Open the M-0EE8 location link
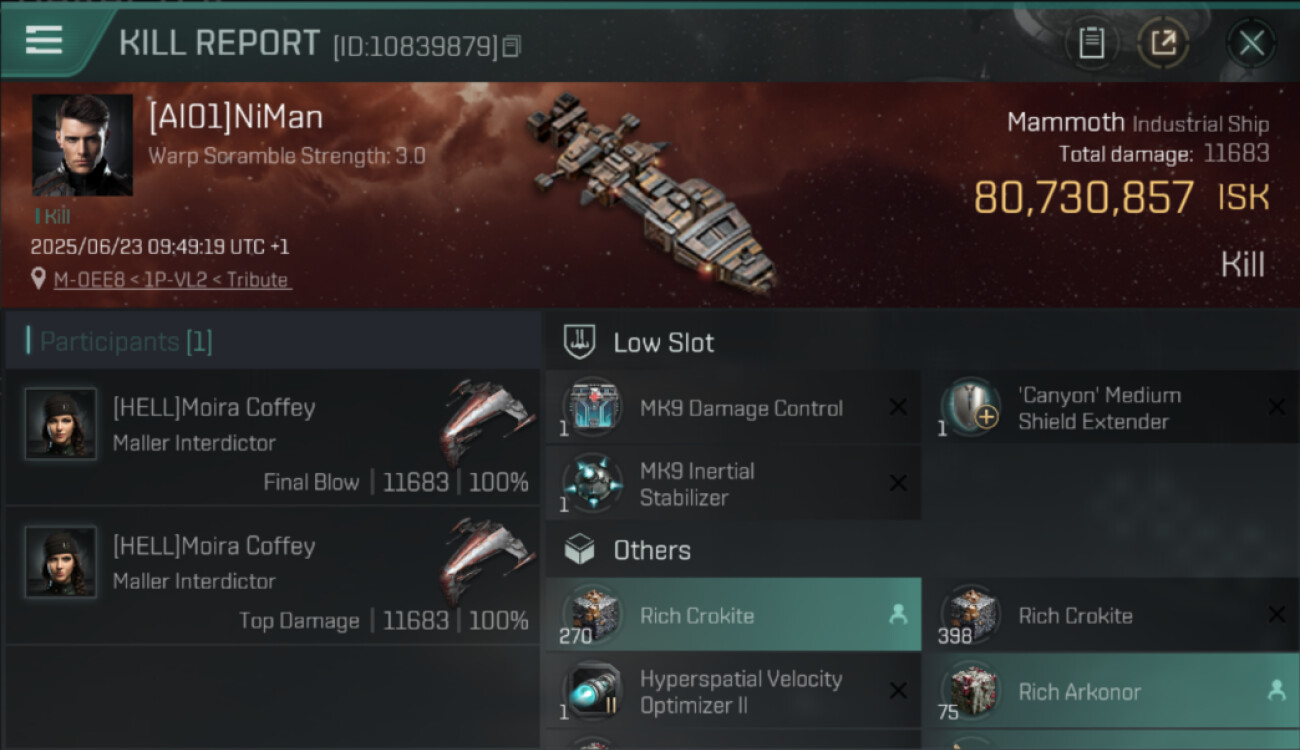Image resolution: width=1300 pixels, height=750 pixels. [172, 280]
